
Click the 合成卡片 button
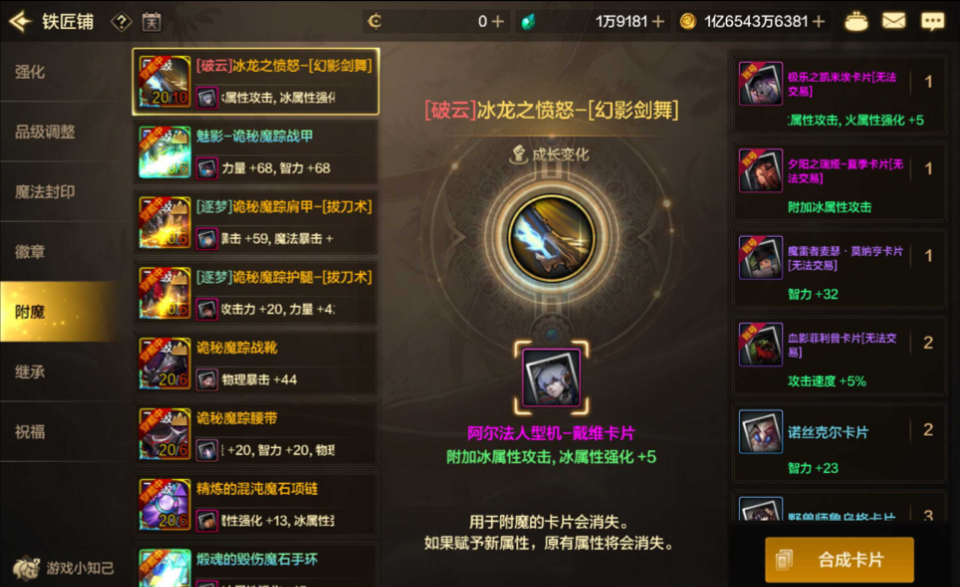coord(839,559)
